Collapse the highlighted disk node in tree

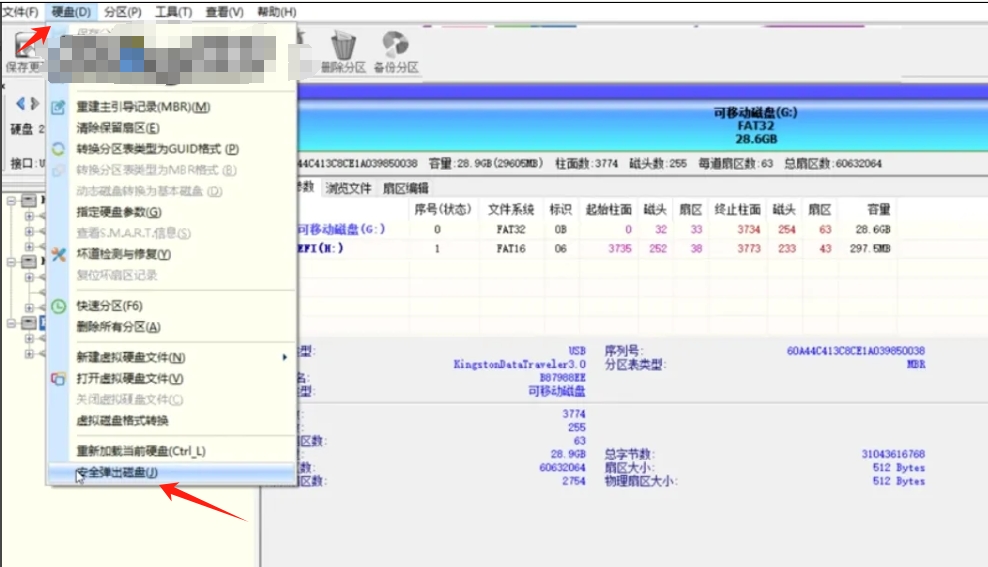[x=11, y=323]
